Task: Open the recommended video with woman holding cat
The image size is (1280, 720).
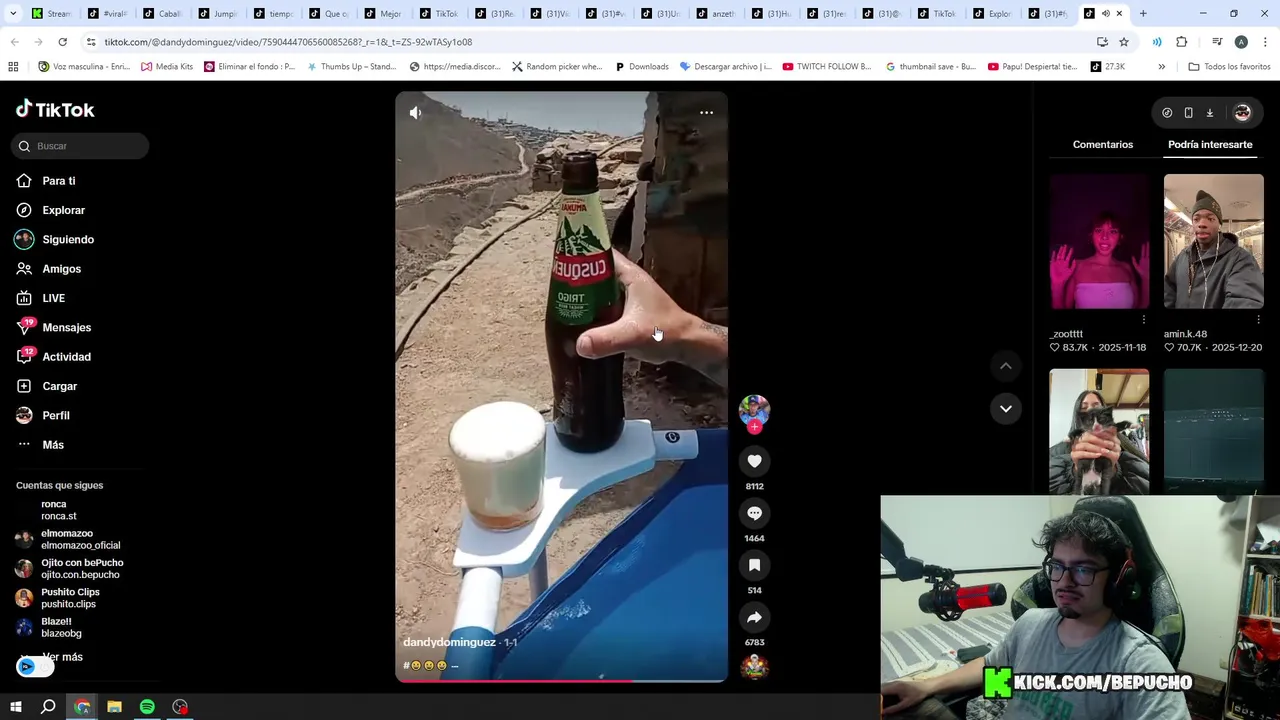Action: 1099,432
